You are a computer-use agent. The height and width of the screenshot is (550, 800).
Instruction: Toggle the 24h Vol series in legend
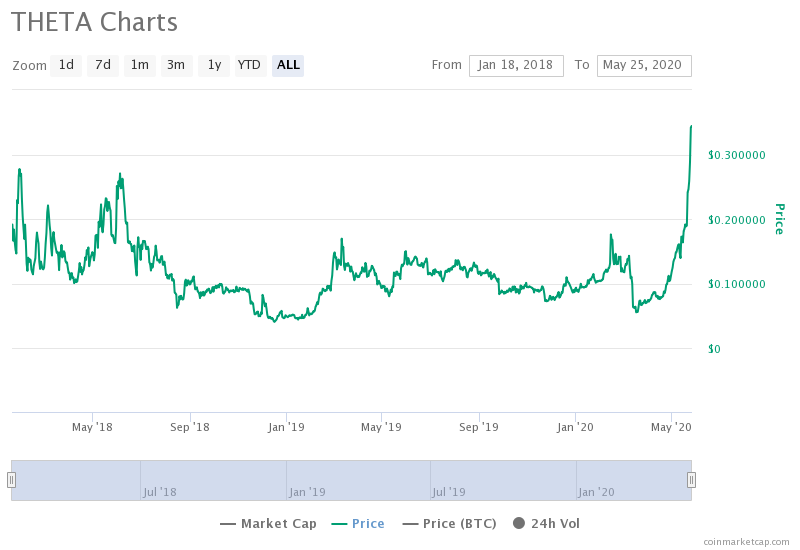(x=546, y=523)
